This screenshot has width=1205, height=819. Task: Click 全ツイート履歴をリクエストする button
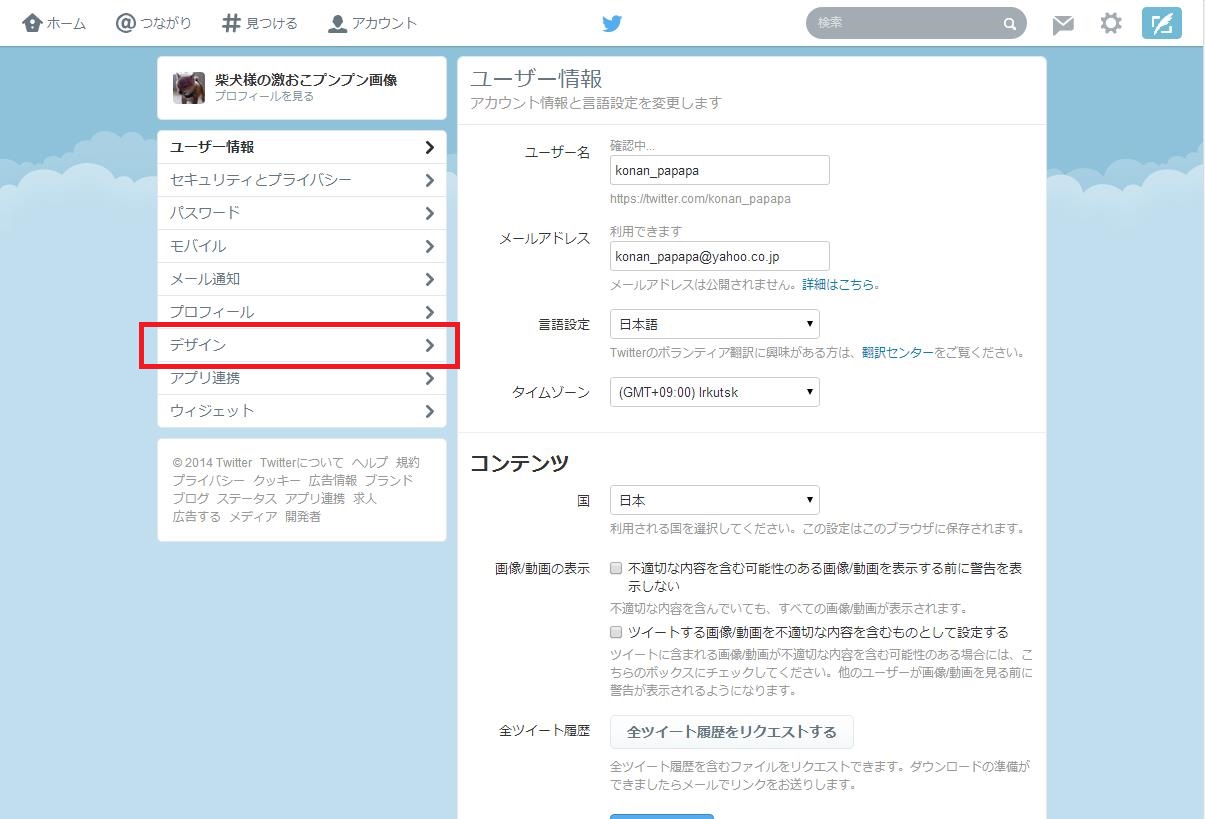[731, 732]
